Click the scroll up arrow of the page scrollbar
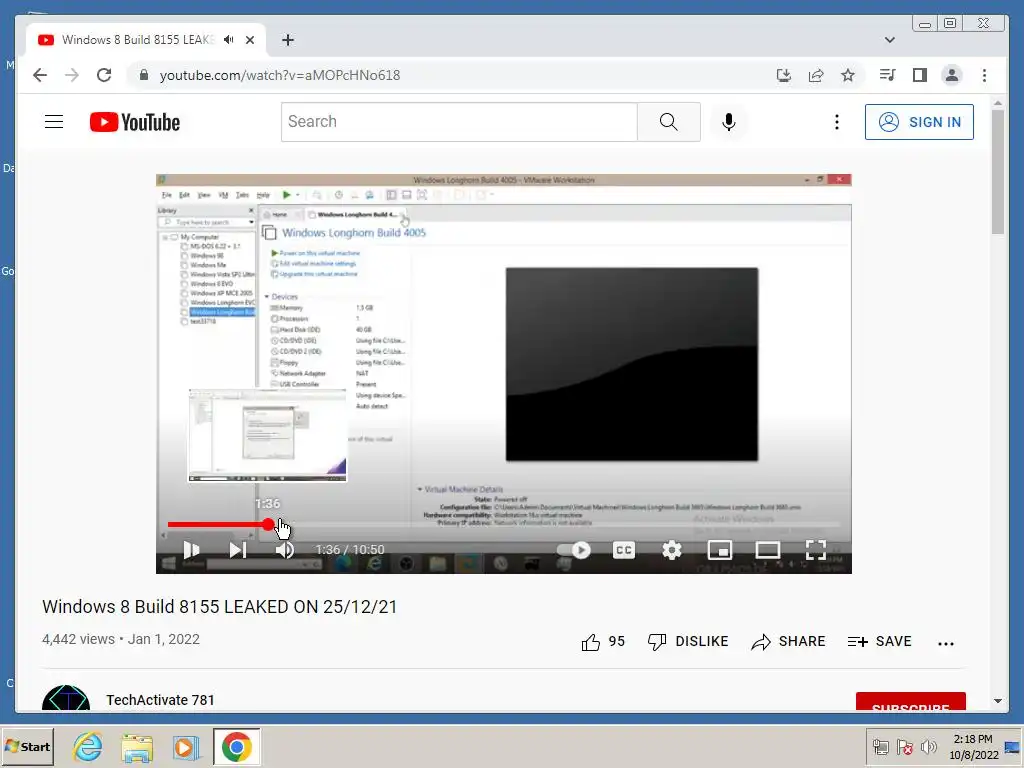The height and width of the screenshot is (768, 1024). coord(998,103)
